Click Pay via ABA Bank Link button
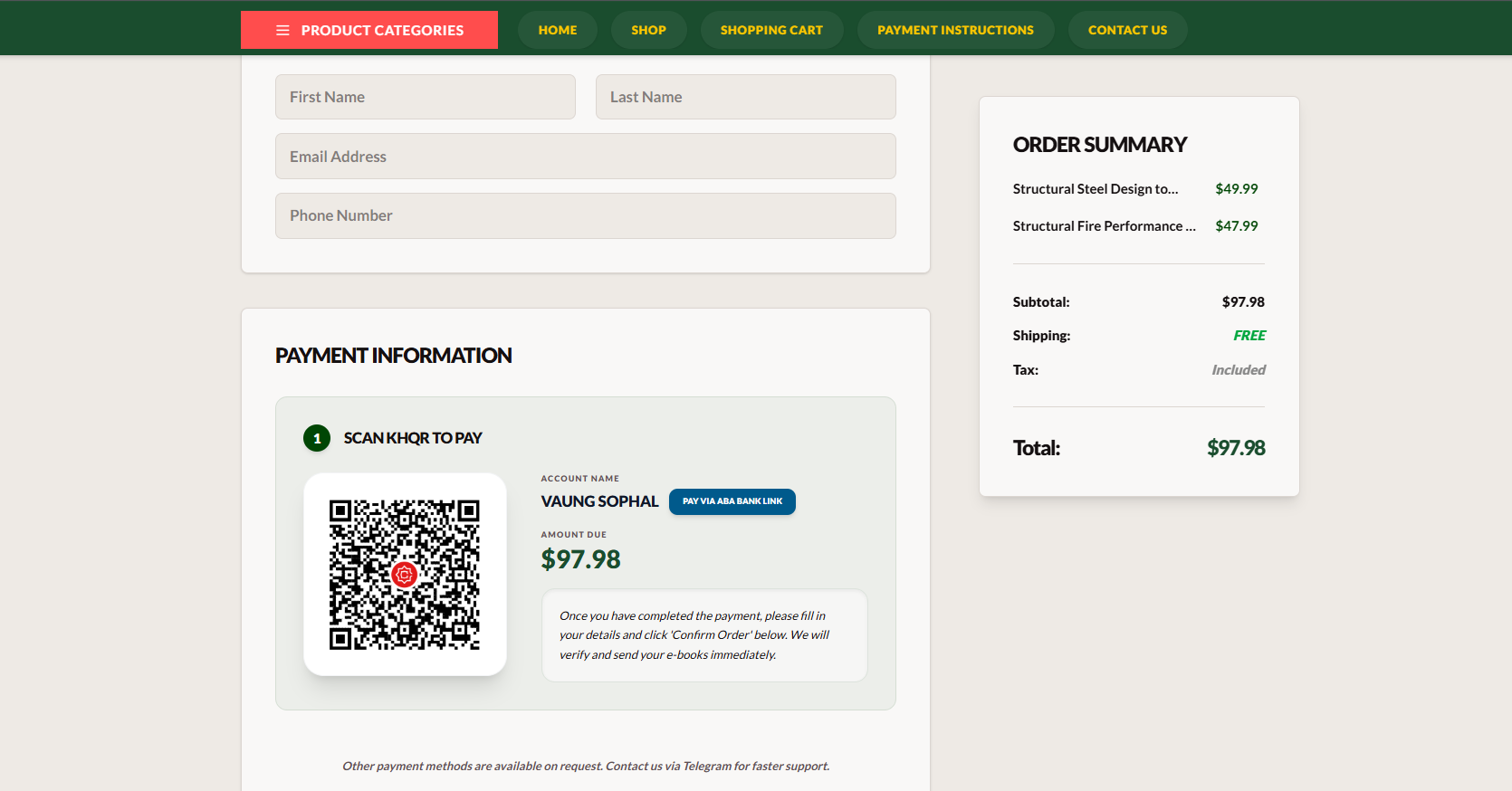The image size is (1512, 791). [732, 501]
